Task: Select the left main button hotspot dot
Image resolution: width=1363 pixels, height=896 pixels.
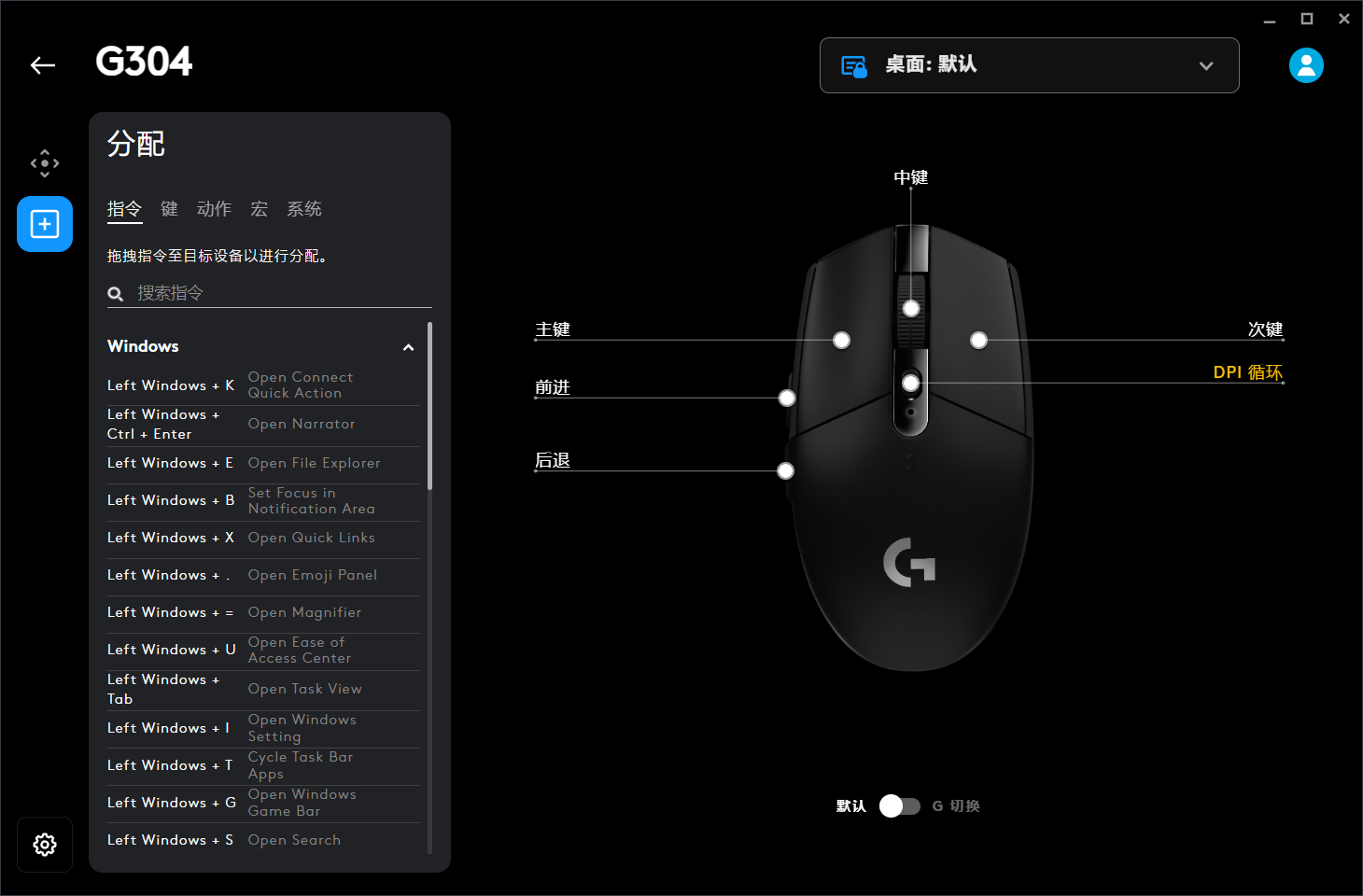Action: pyautogui.click(x=841, y=341)
